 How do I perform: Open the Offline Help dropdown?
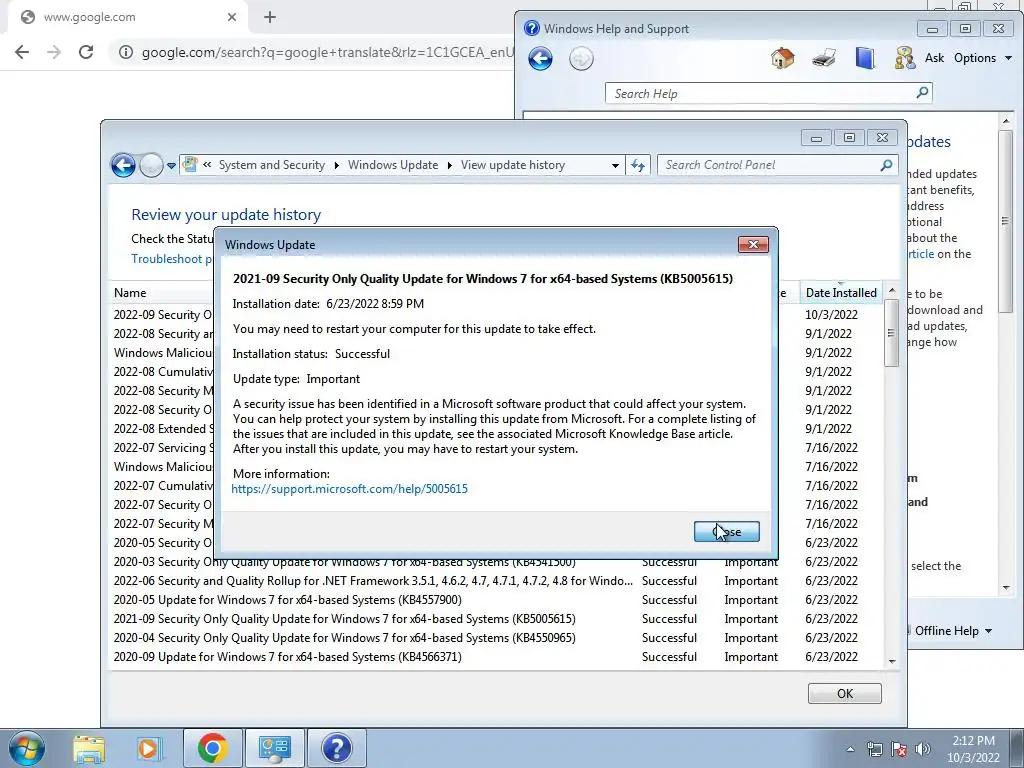[953, 631]
